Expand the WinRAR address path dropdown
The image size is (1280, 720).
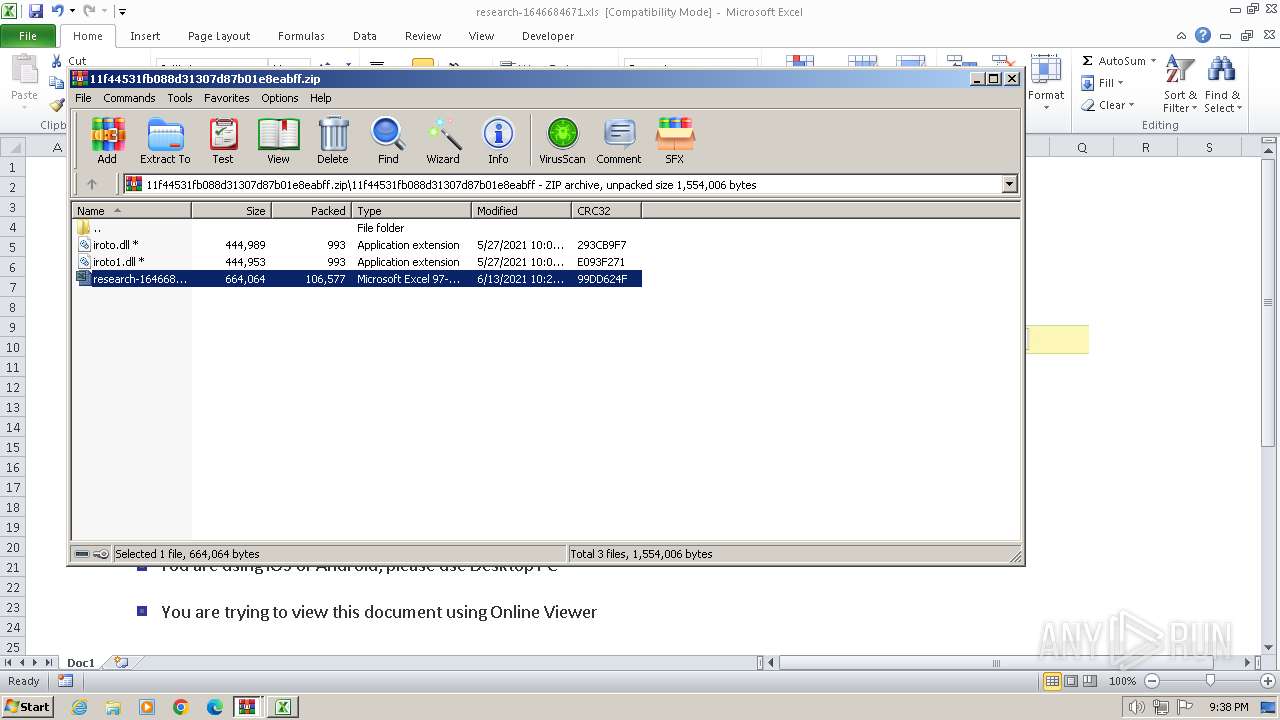point(1009,184)
